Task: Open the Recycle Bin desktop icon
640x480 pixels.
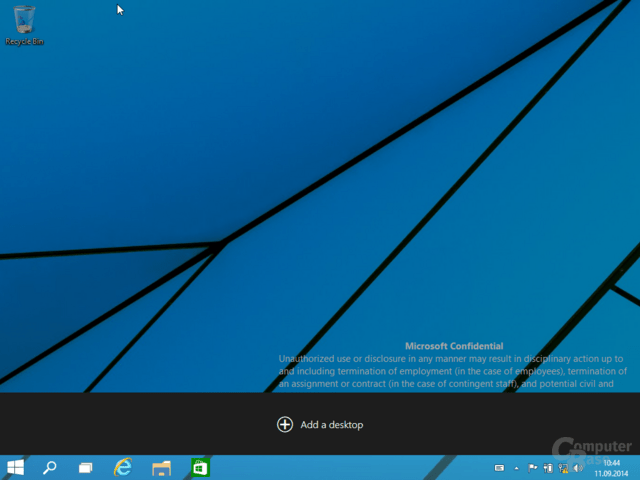Action: point(24,25)
